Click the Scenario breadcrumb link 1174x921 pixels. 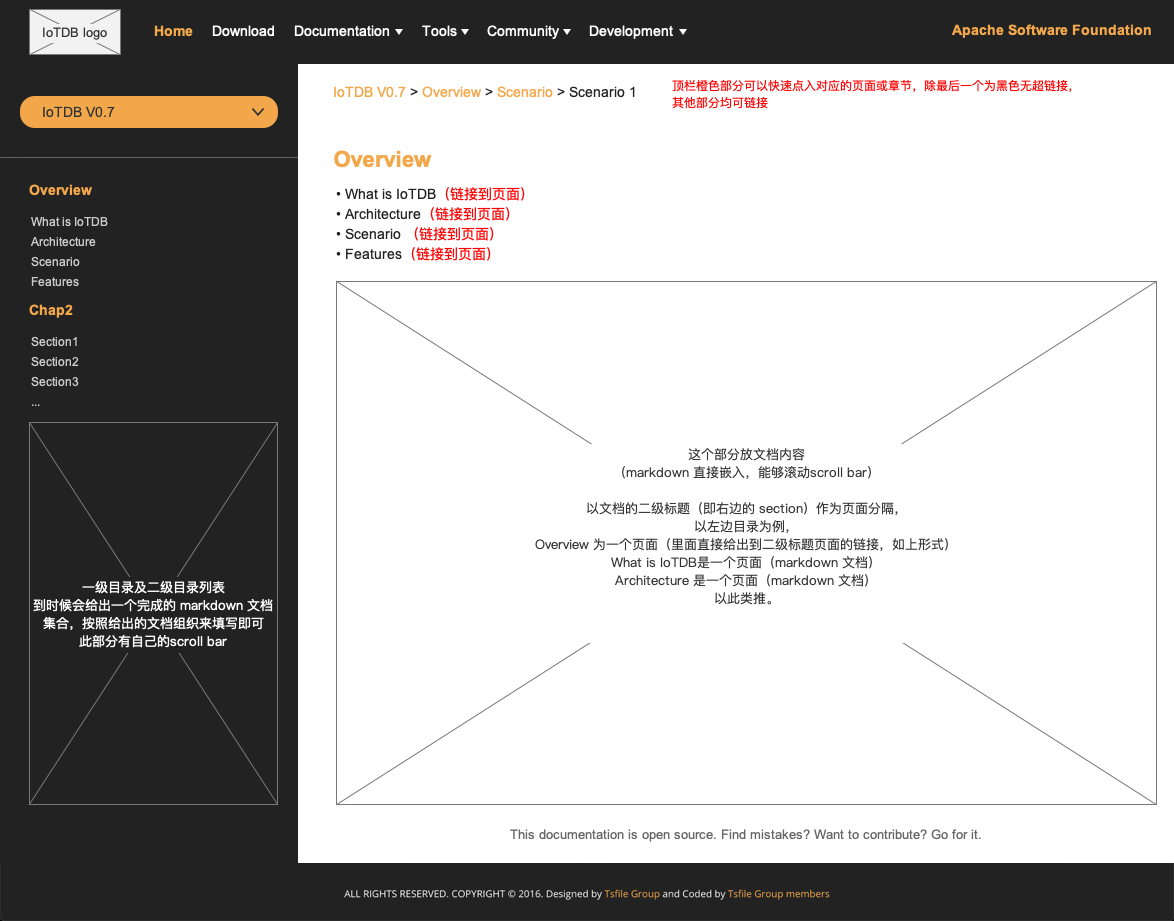click(524, 92)
